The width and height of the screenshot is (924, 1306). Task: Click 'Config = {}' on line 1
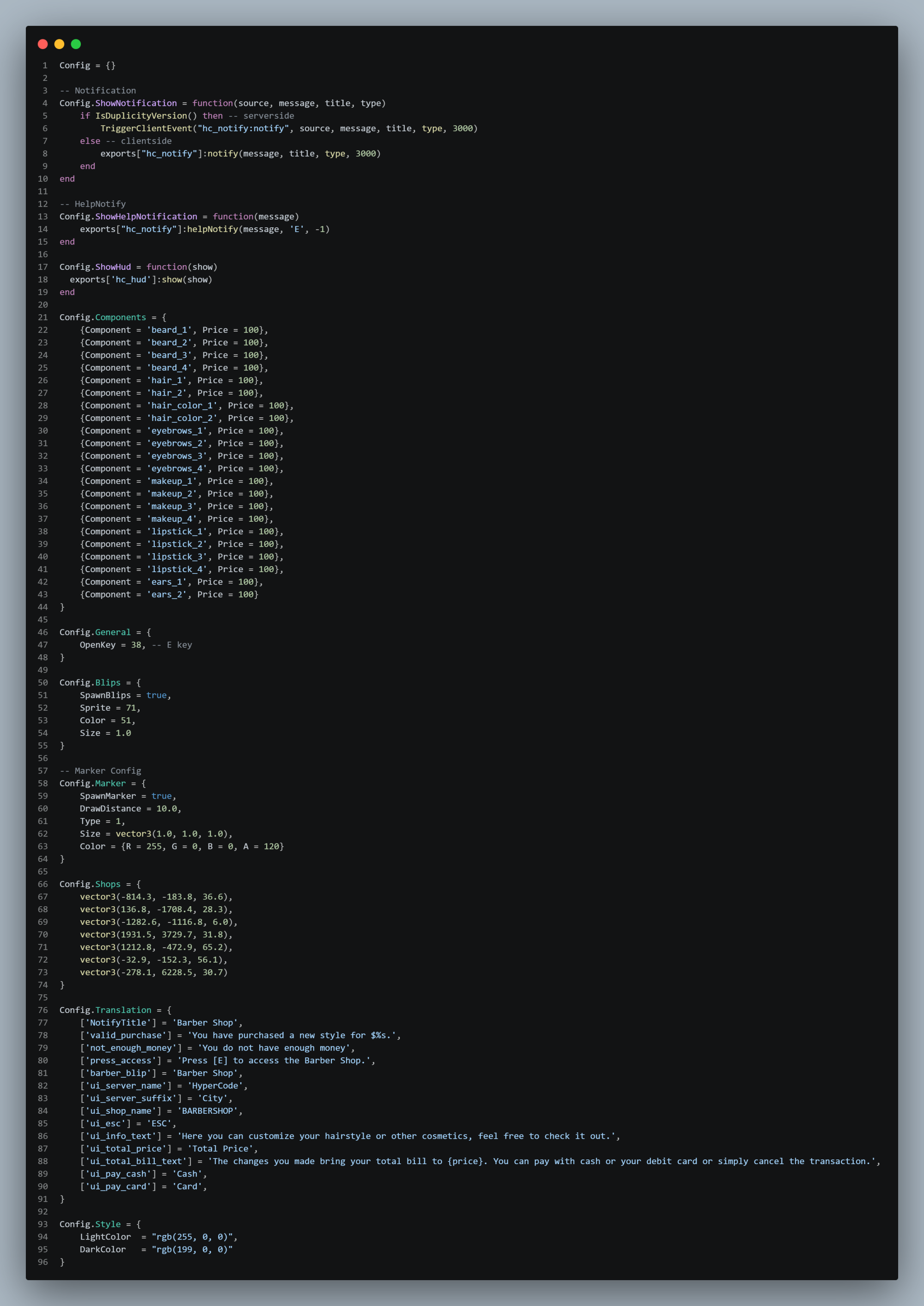click(87, 66)
